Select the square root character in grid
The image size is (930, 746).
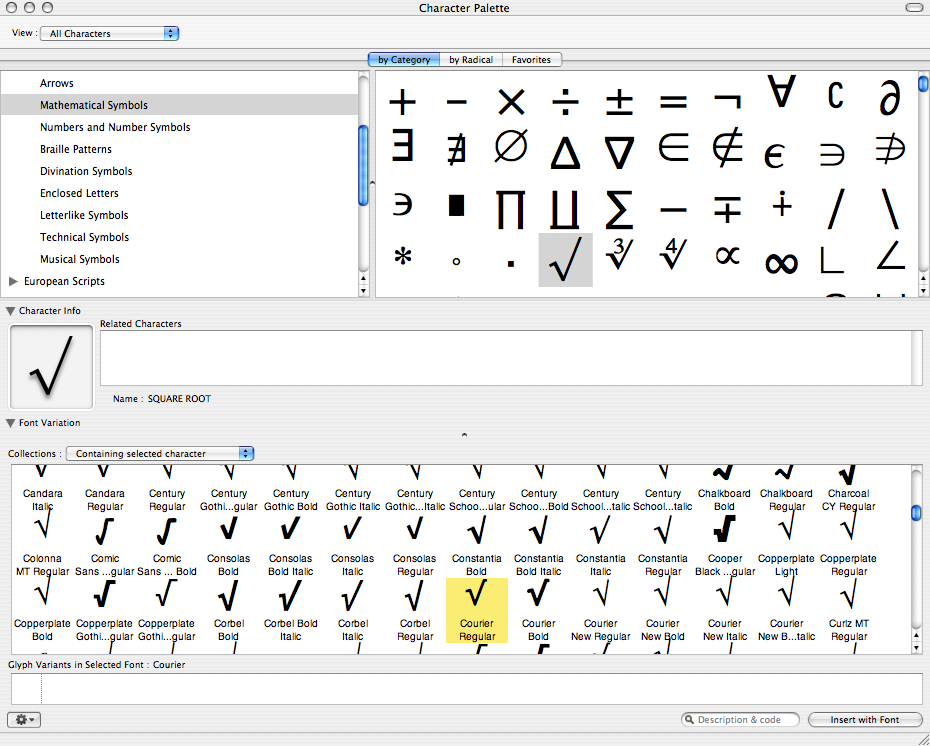565,260
